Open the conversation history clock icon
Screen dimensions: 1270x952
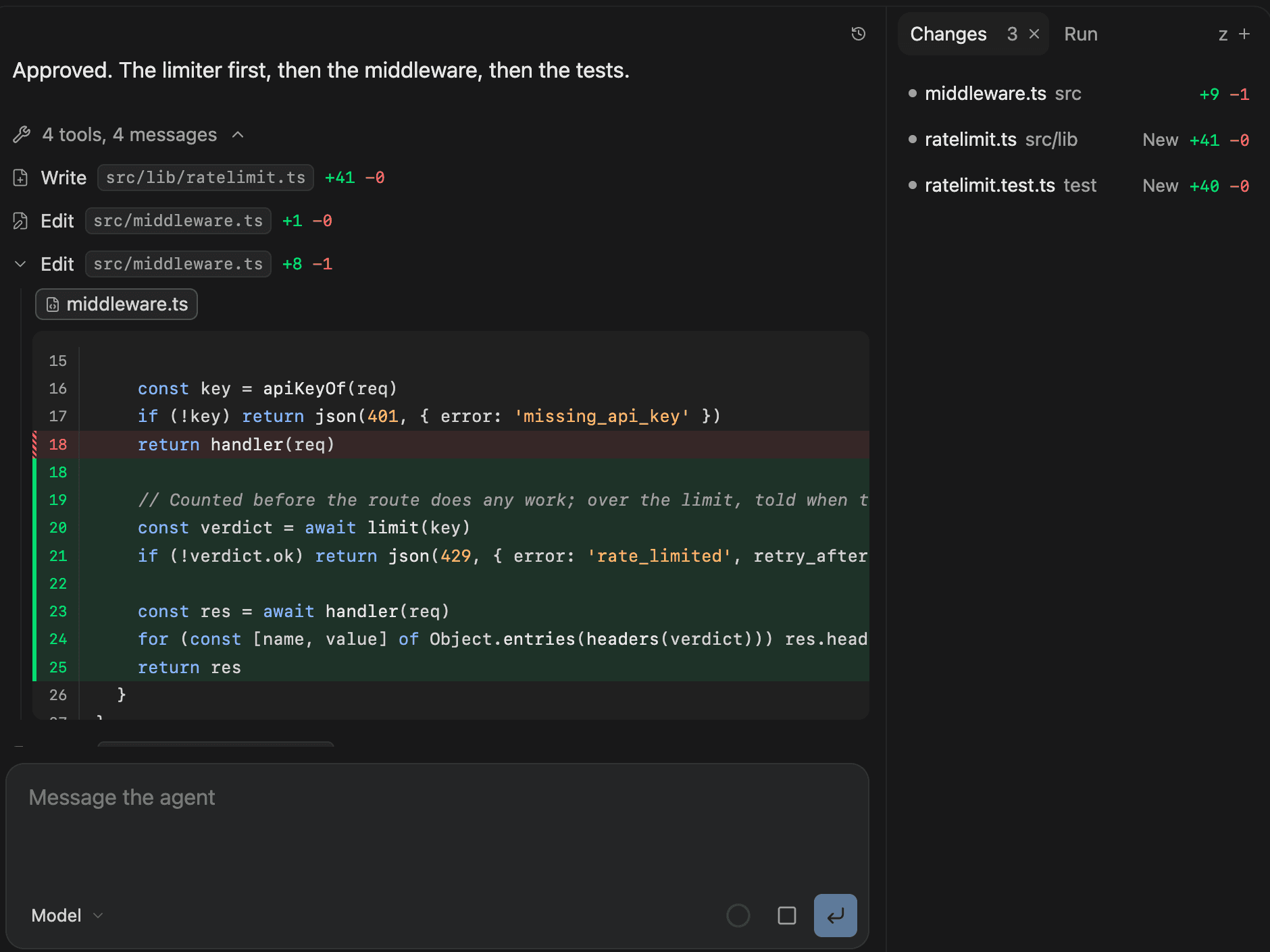pyautogui.click(x=858, y=34)
